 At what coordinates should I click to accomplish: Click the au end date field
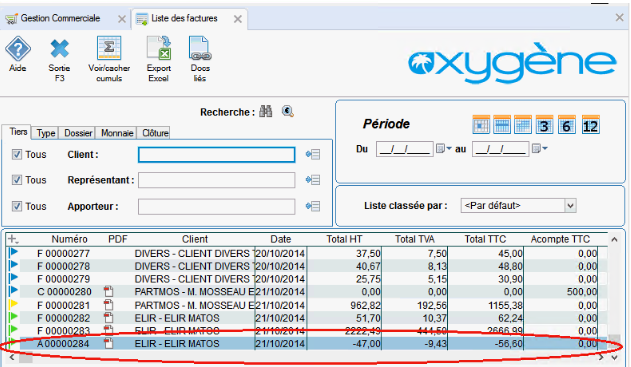pos(500,149)
